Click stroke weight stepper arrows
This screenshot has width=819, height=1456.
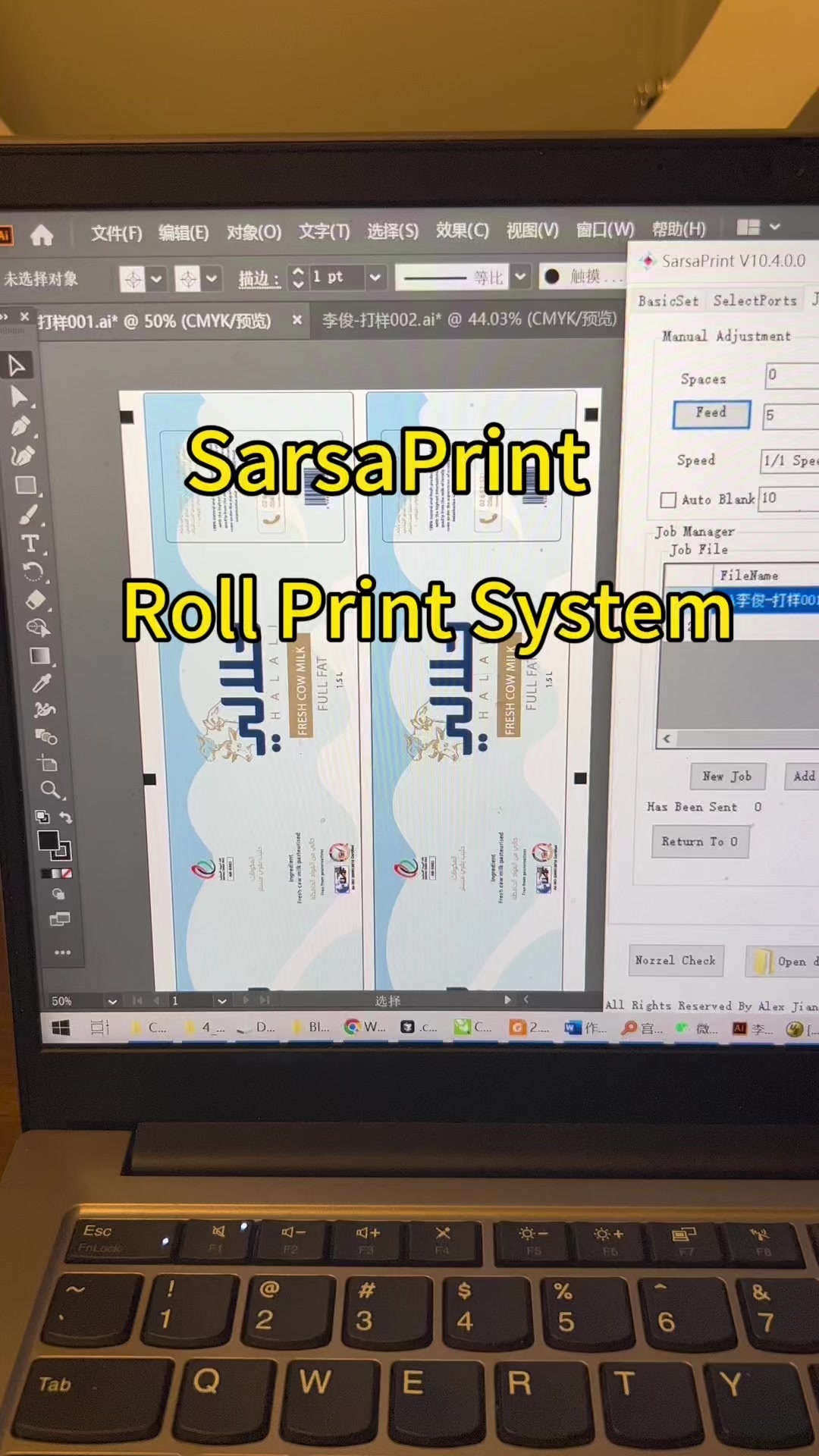pos(298,278)
